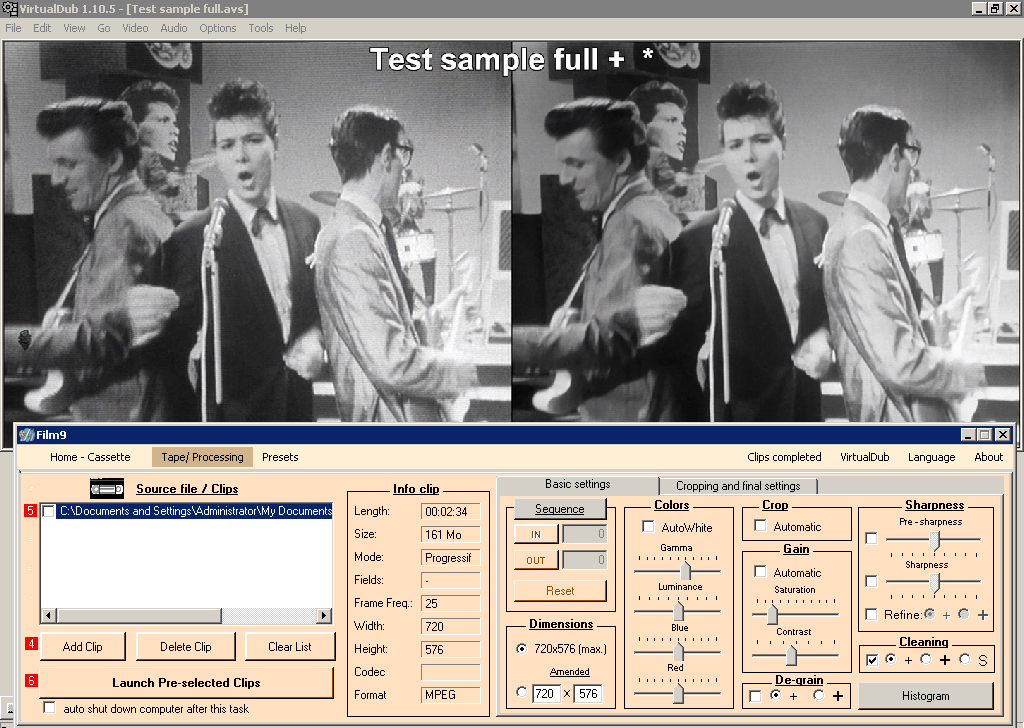The width and height of the screenshot is (1024, 728).
Task: Click the red step 4 marker
Action: tap(31, 644)
